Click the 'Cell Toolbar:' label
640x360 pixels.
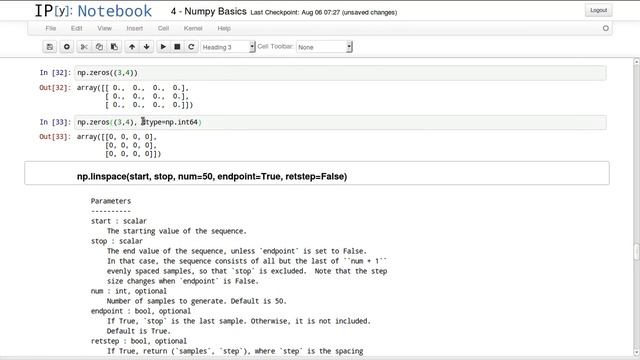tap(276, 47)
